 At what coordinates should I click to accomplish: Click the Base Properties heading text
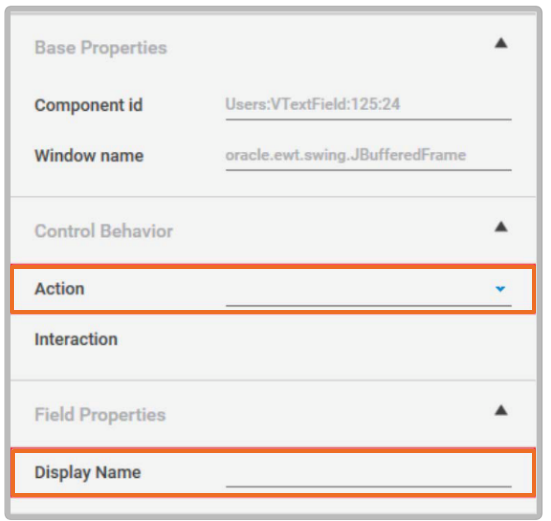pos(101,47)
